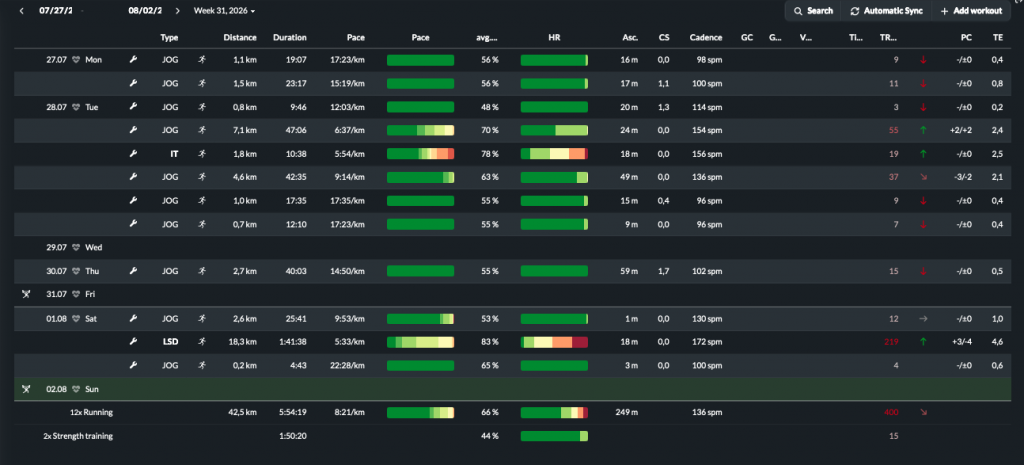Click the strength training icon beside Sun 02.08
Screen dimensions: 1024x465
26,389
